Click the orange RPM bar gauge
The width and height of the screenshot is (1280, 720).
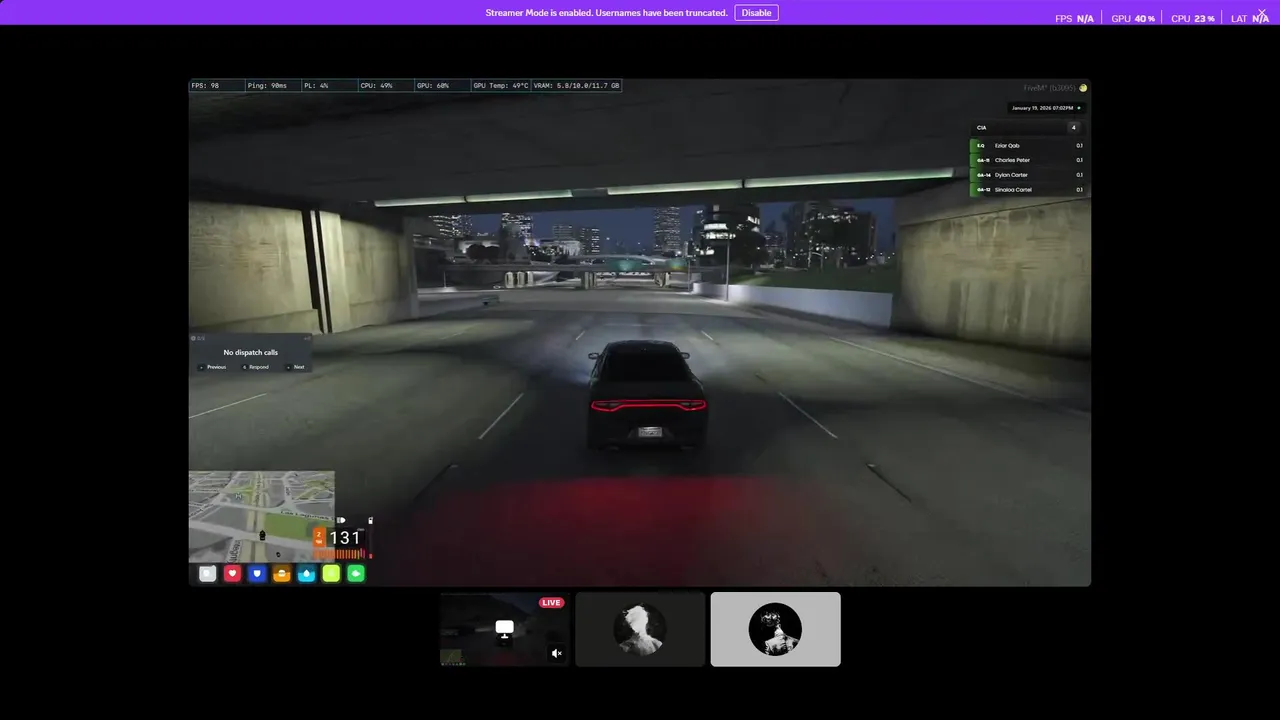pos(340,554)
